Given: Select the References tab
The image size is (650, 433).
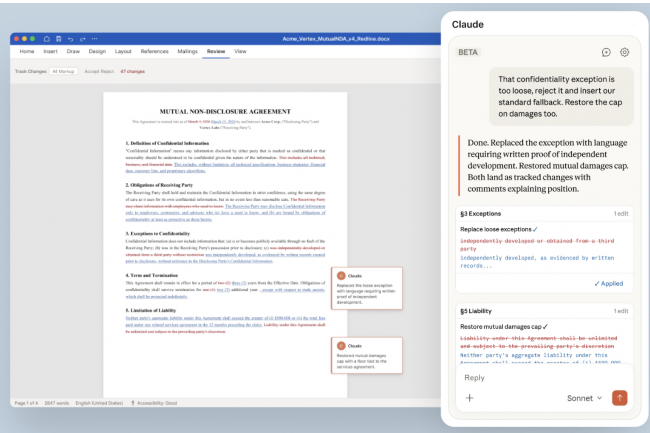Looking at the screenshot, I should [x=154, y=50].
